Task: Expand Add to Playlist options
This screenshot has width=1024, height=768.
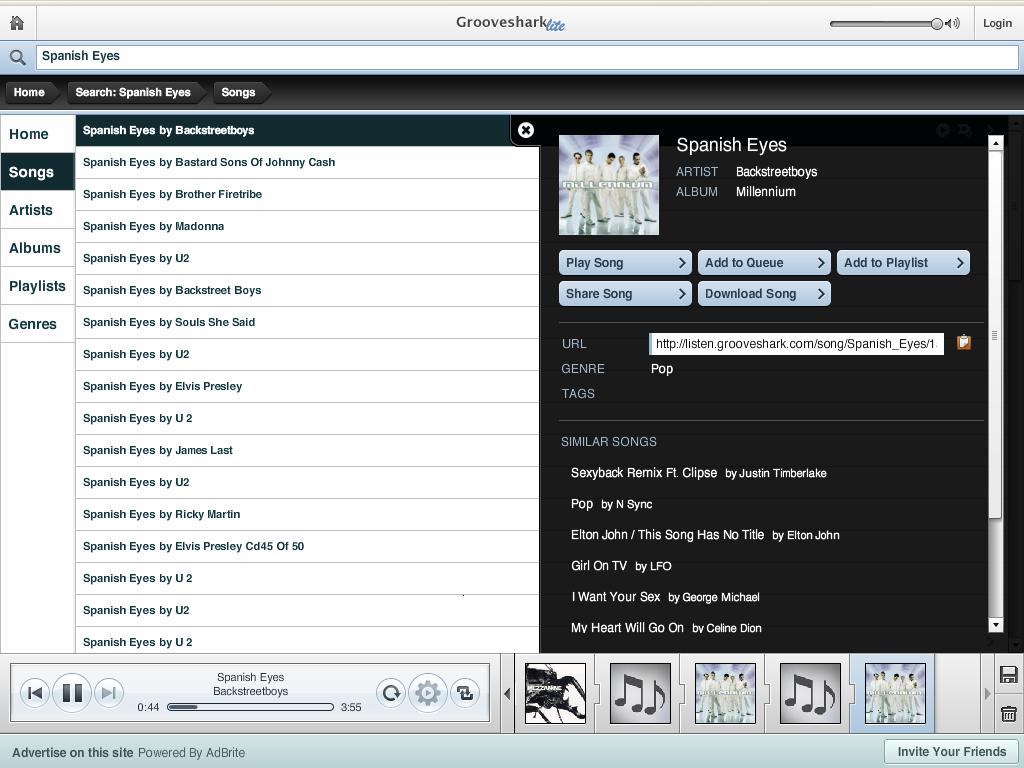Action: click(x=903, y=263)
